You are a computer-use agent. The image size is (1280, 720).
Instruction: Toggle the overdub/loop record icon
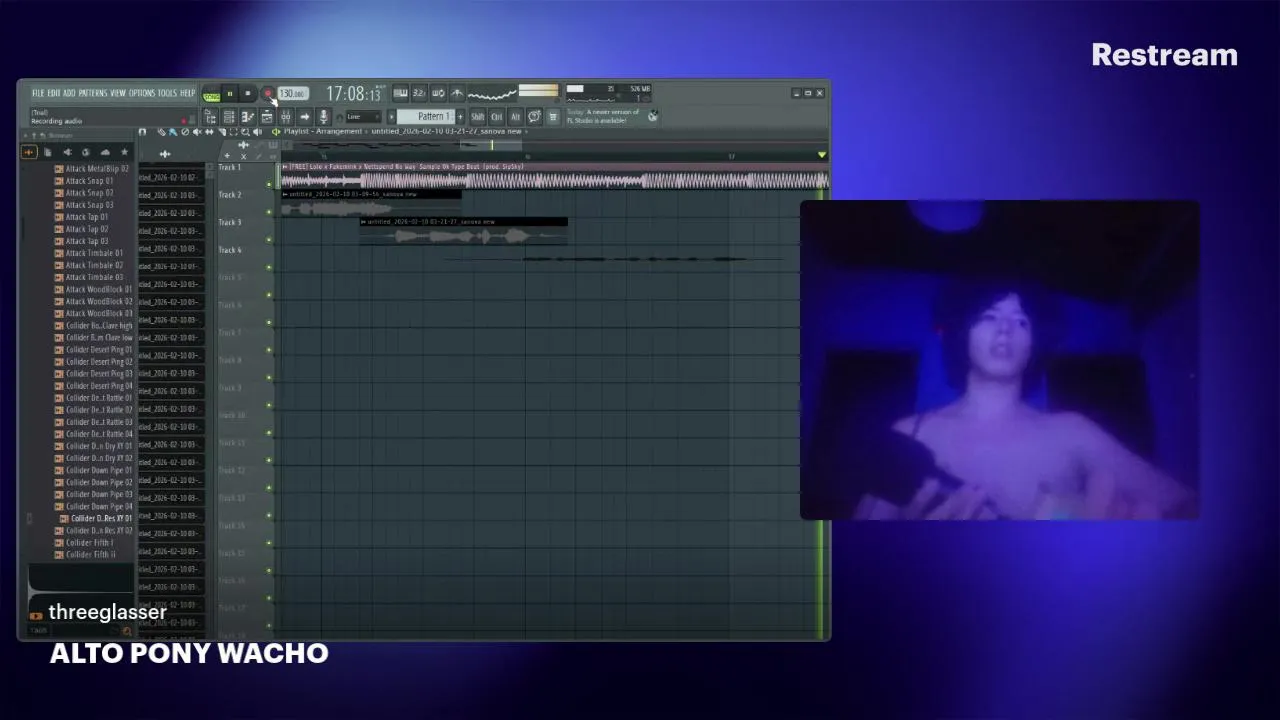(x=438, y=93)
